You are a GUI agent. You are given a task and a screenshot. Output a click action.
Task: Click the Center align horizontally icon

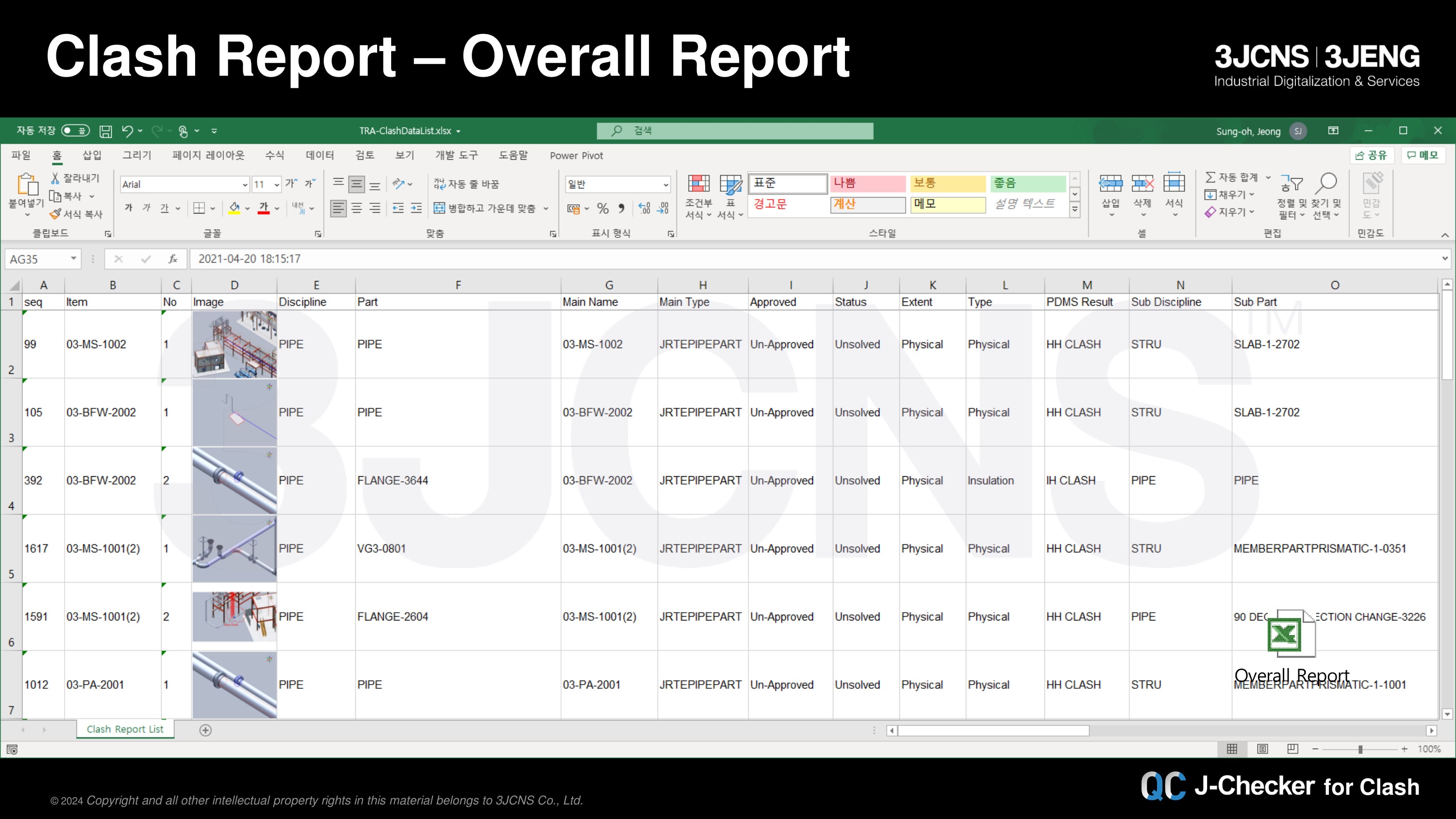pyautogui.click(x=357, y=208)
